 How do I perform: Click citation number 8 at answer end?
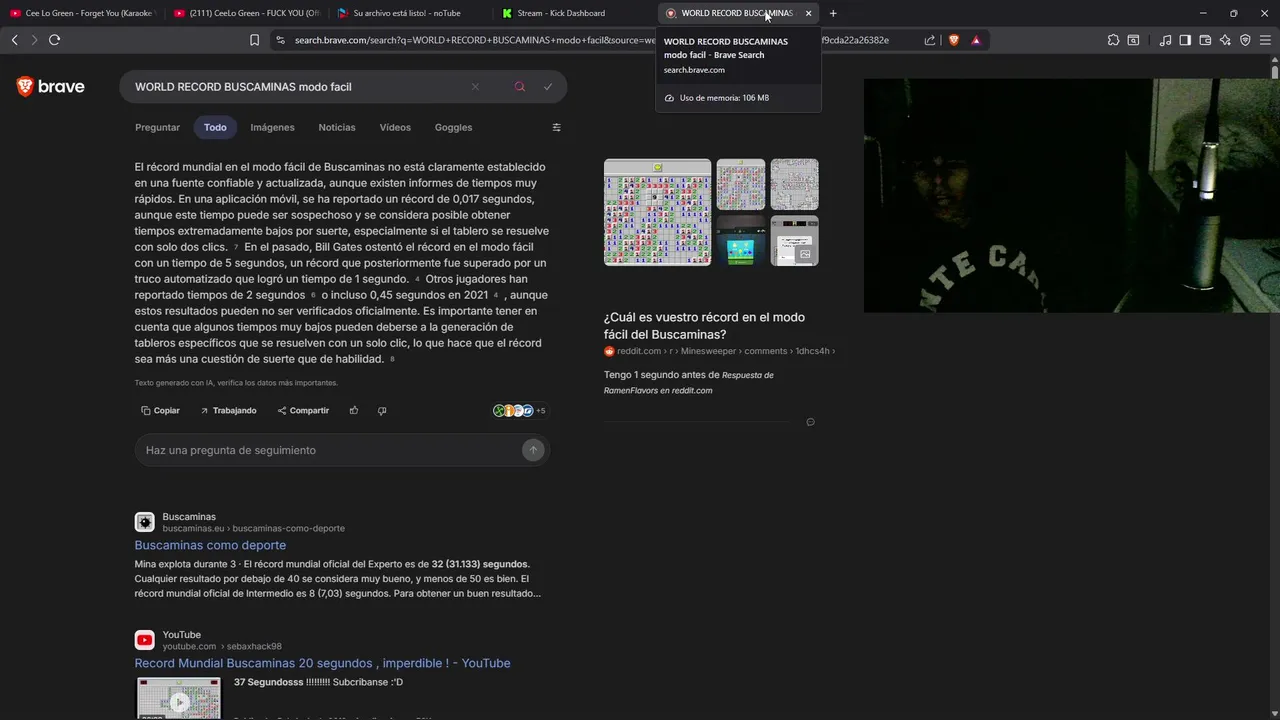392,359
